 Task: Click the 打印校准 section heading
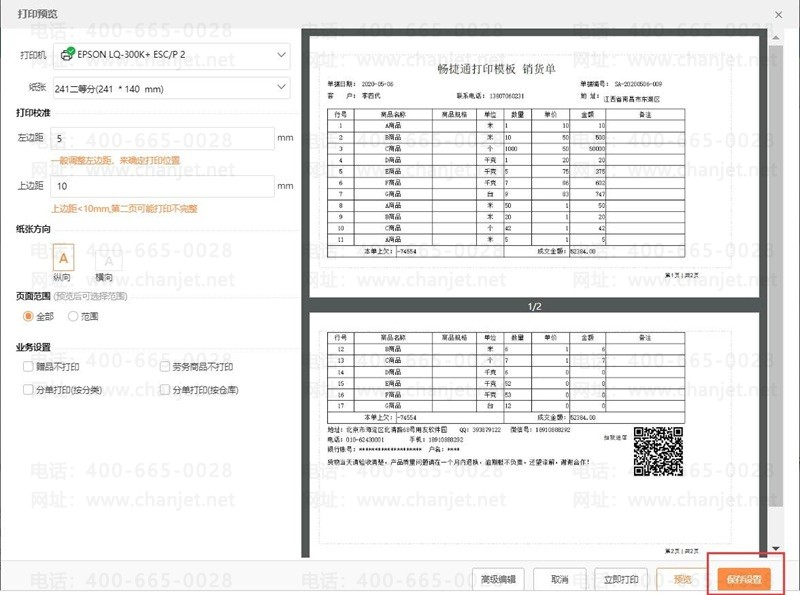click(33, 113)
